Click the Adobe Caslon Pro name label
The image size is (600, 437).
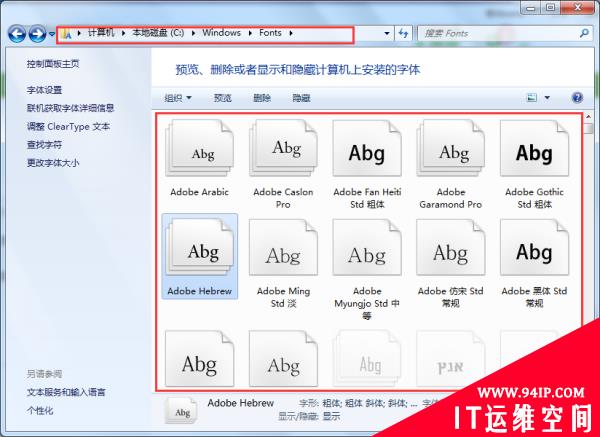[283, 198]
